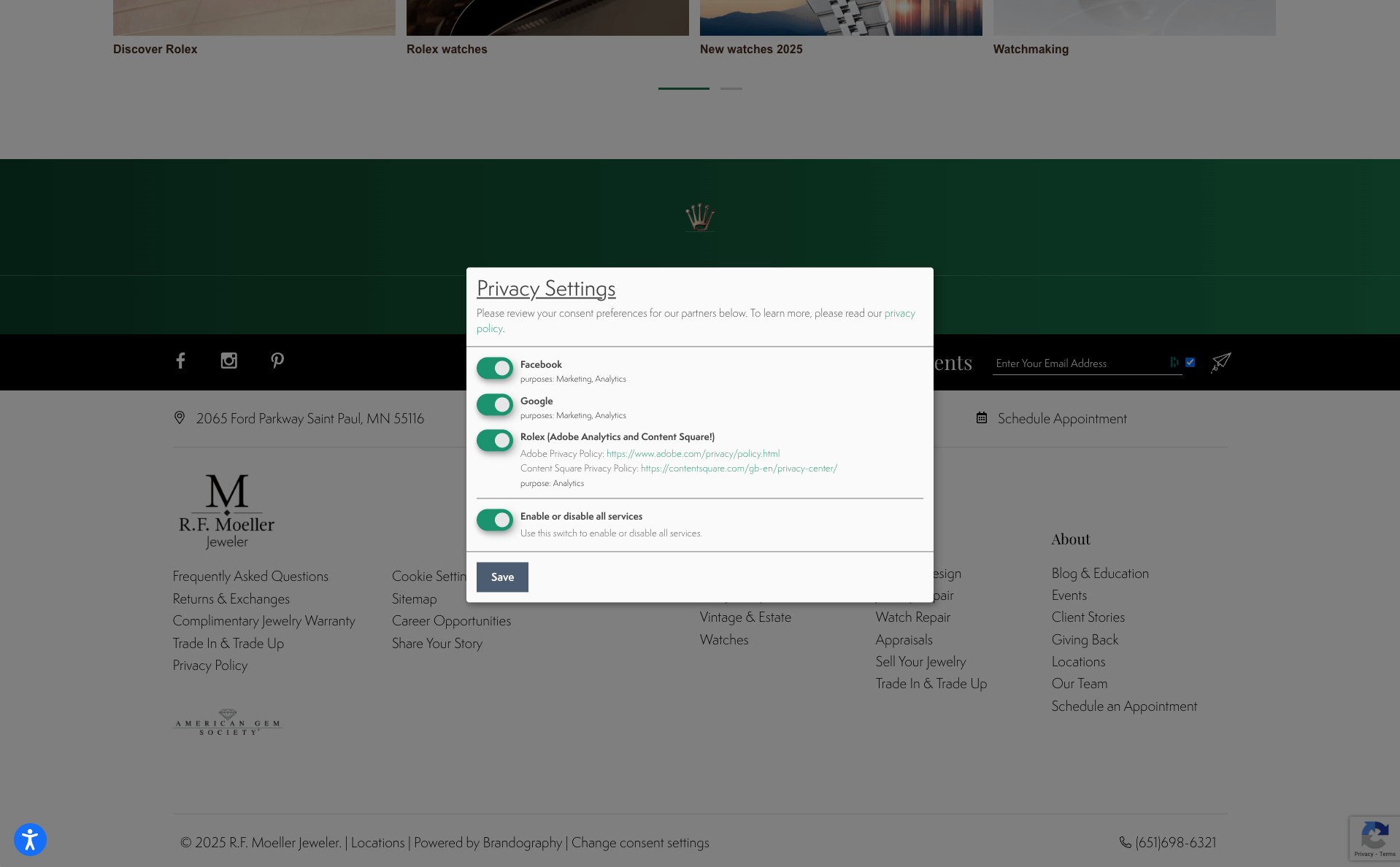The image size is (1400, 867).
Task: Open Cookie Settings link
Action: click(429, 577)
